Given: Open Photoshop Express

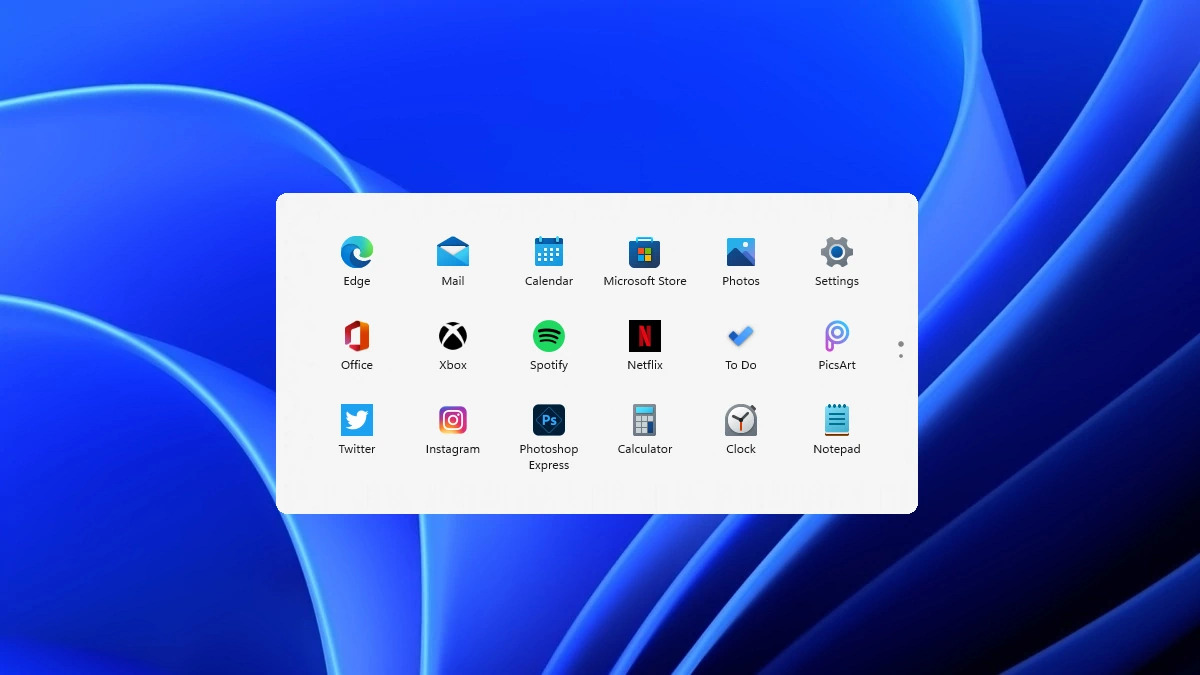Looking at the screenshot, I should point(548,421).
